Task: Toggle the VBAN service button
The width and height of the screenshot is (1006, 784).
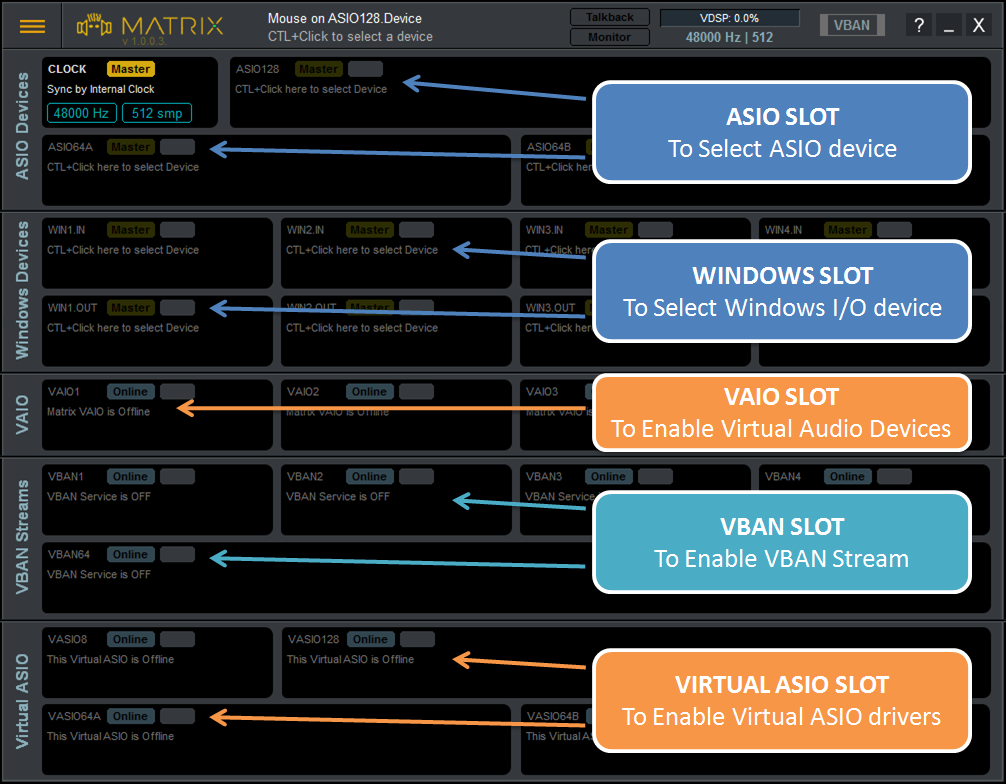Action: point(852,25)
